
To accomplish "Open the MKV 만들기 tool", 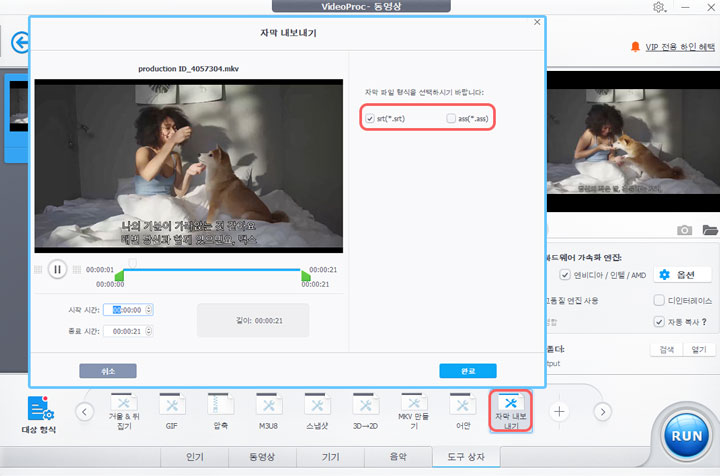I will click(x=414, y=411).
